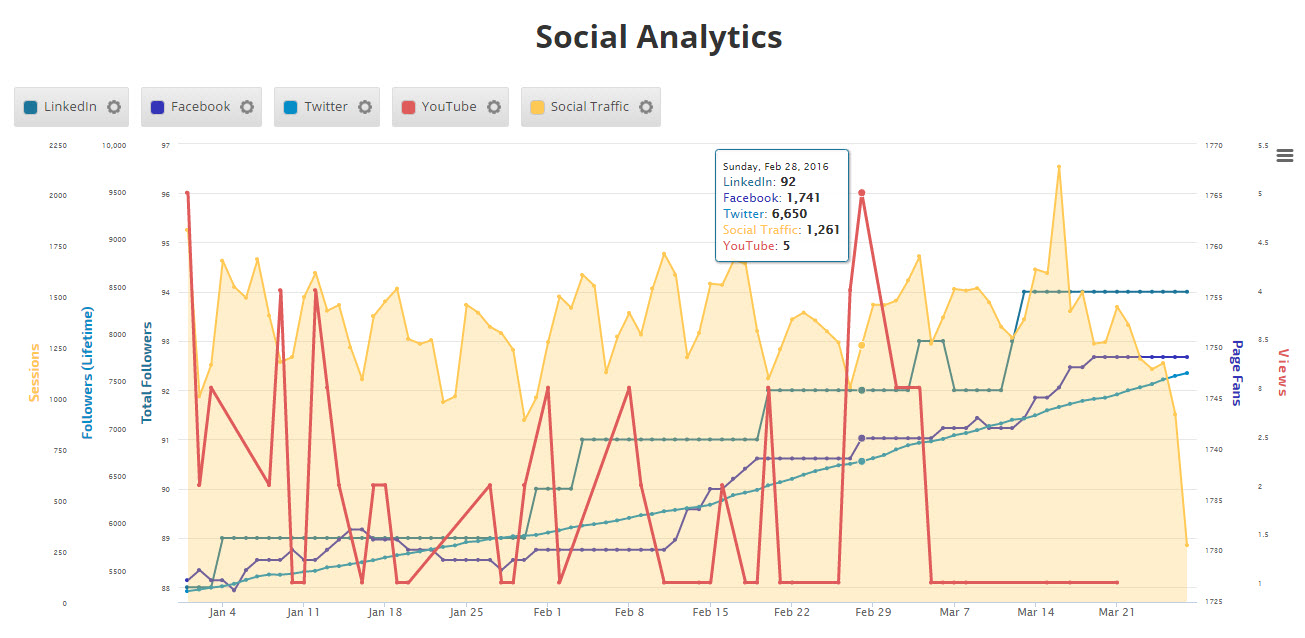This screenshot has width=1305, height=638.
Task: Click the 10,000 followers axis tick label
Action: click(x=114, y=145)
